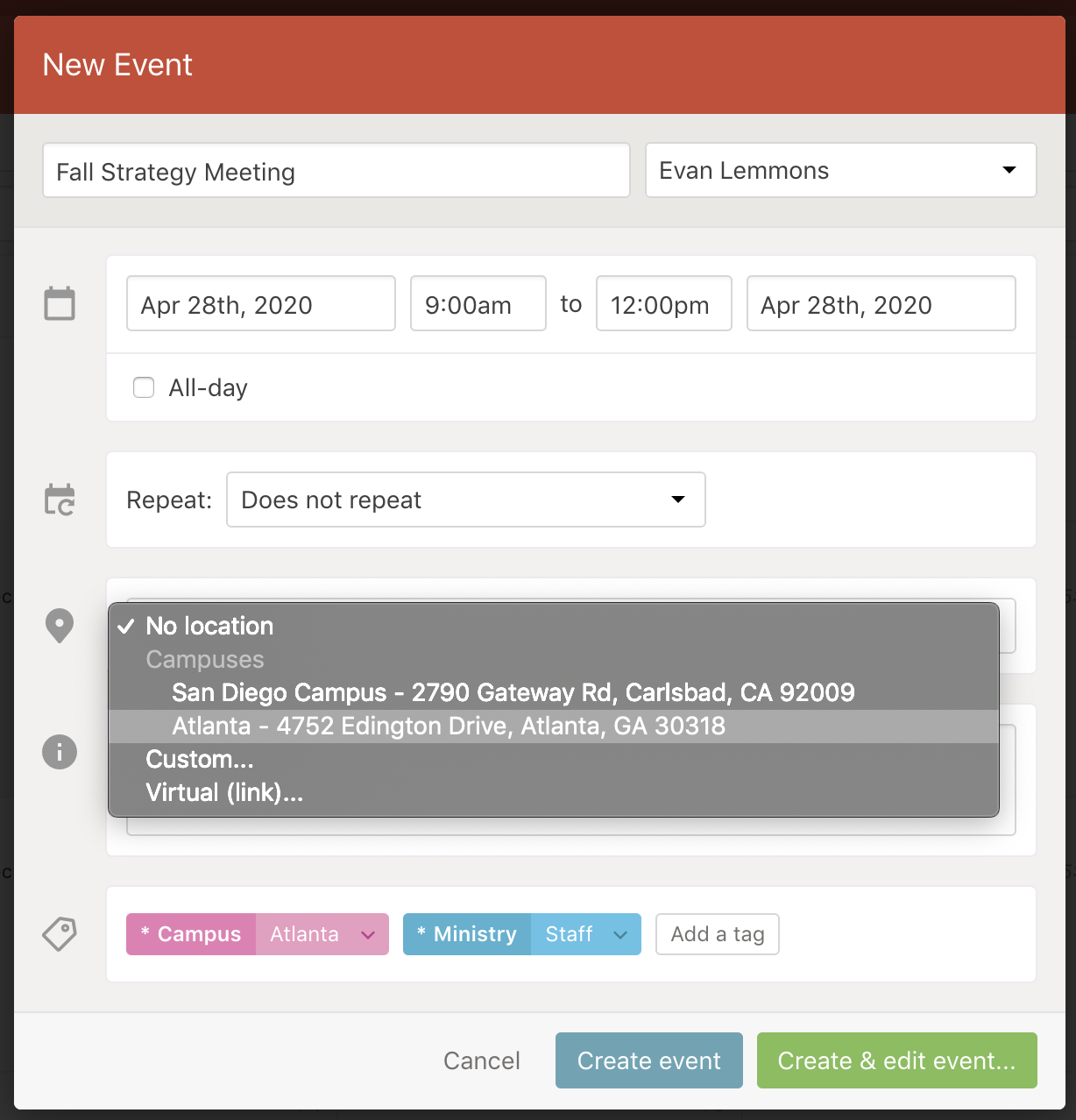Choose the Atlanta Edington Drive location
This screenshot has height=1120, width=1076.
(449, 727)
